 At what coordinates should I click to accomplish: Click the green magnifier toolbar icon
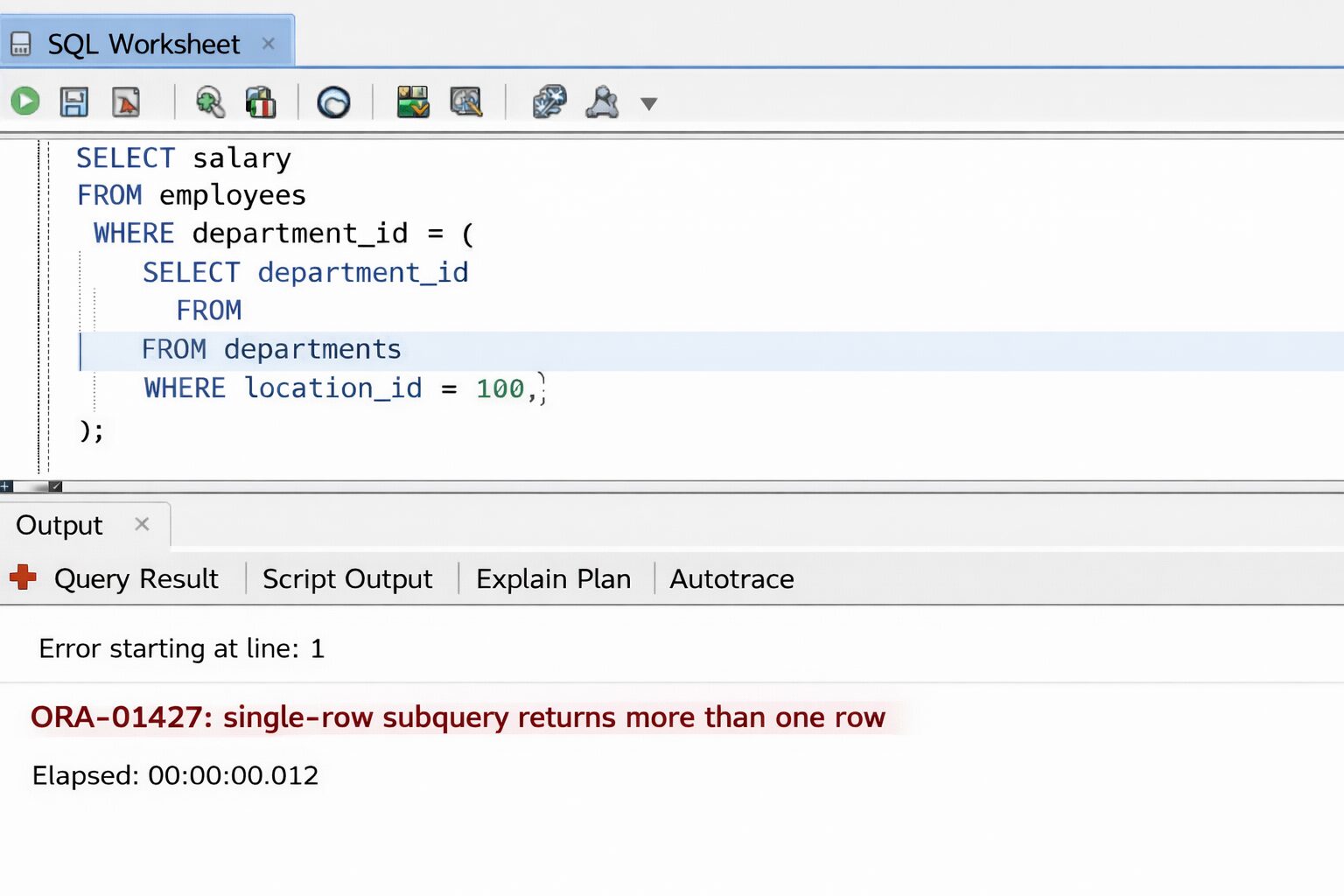coord(210,102)
